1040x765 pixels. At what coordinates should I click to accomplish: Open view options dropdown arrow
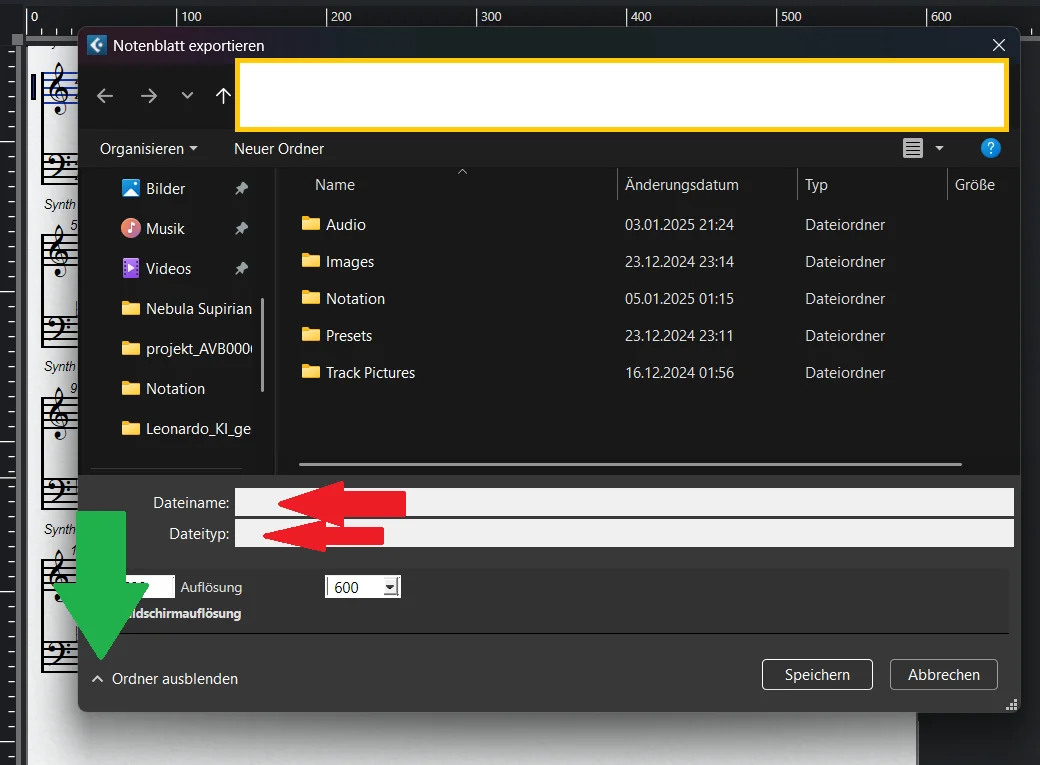939,148
